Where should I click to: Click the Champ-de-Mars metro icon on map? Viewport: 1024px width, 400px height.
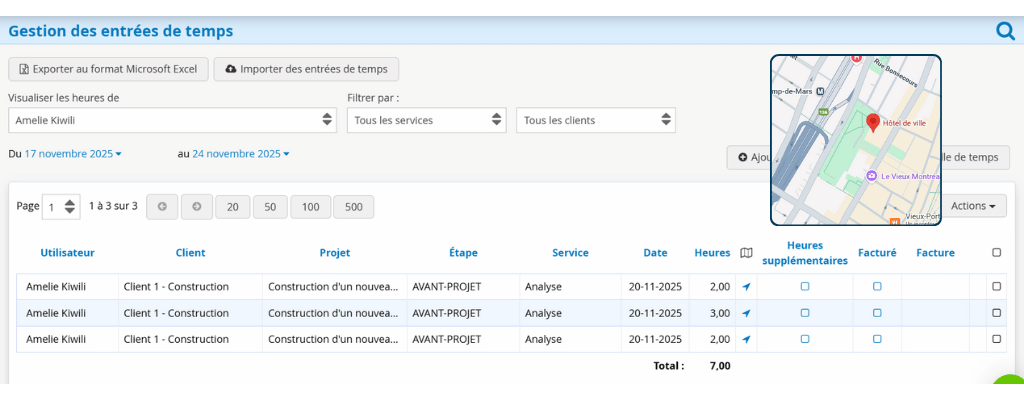(x=821, y=92)
